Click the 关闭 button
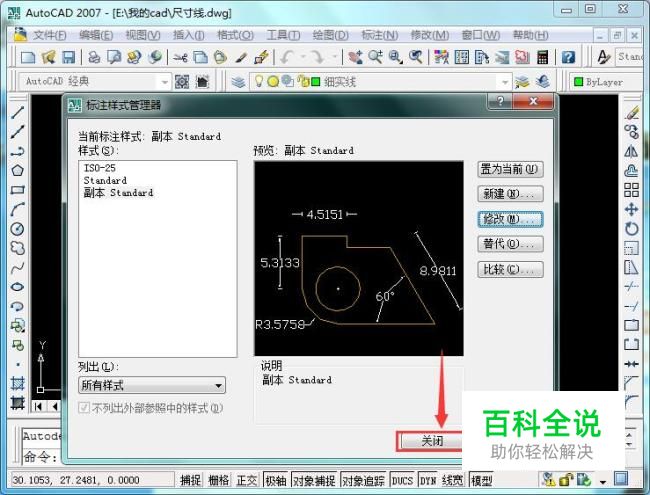The image size is (650, 495). [x=430, y=441]
